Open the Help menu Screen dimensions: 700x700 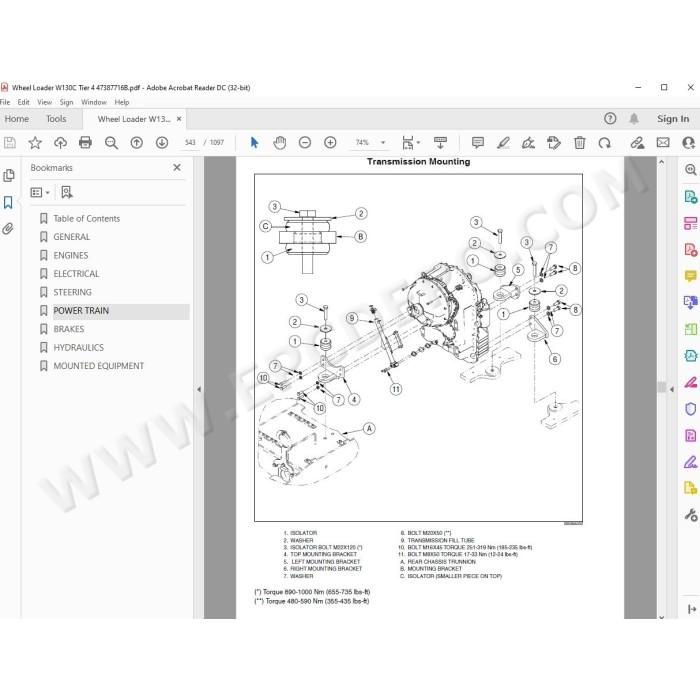(x=122, y=102)
